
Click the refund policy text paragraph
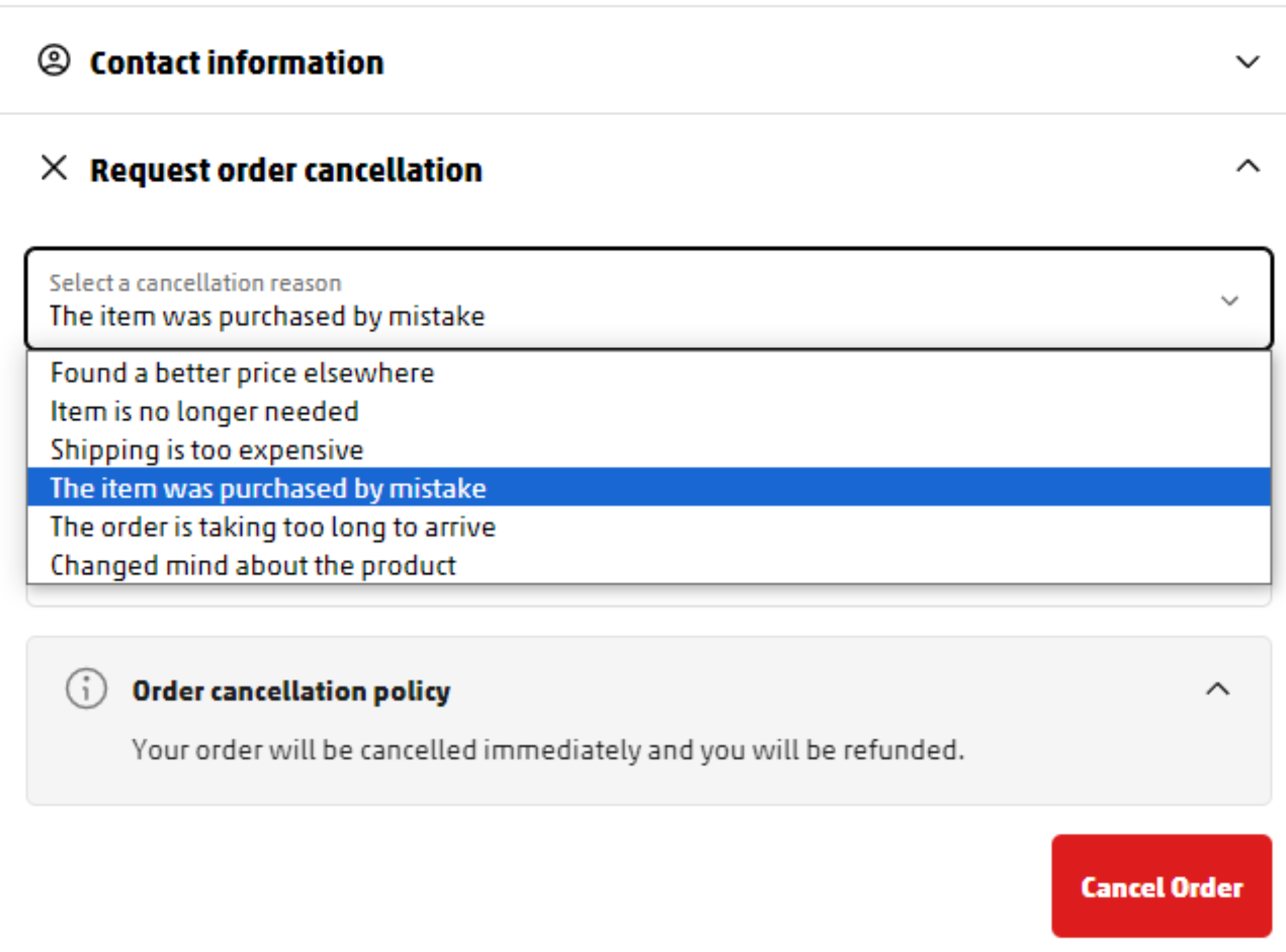click(548, 750)
